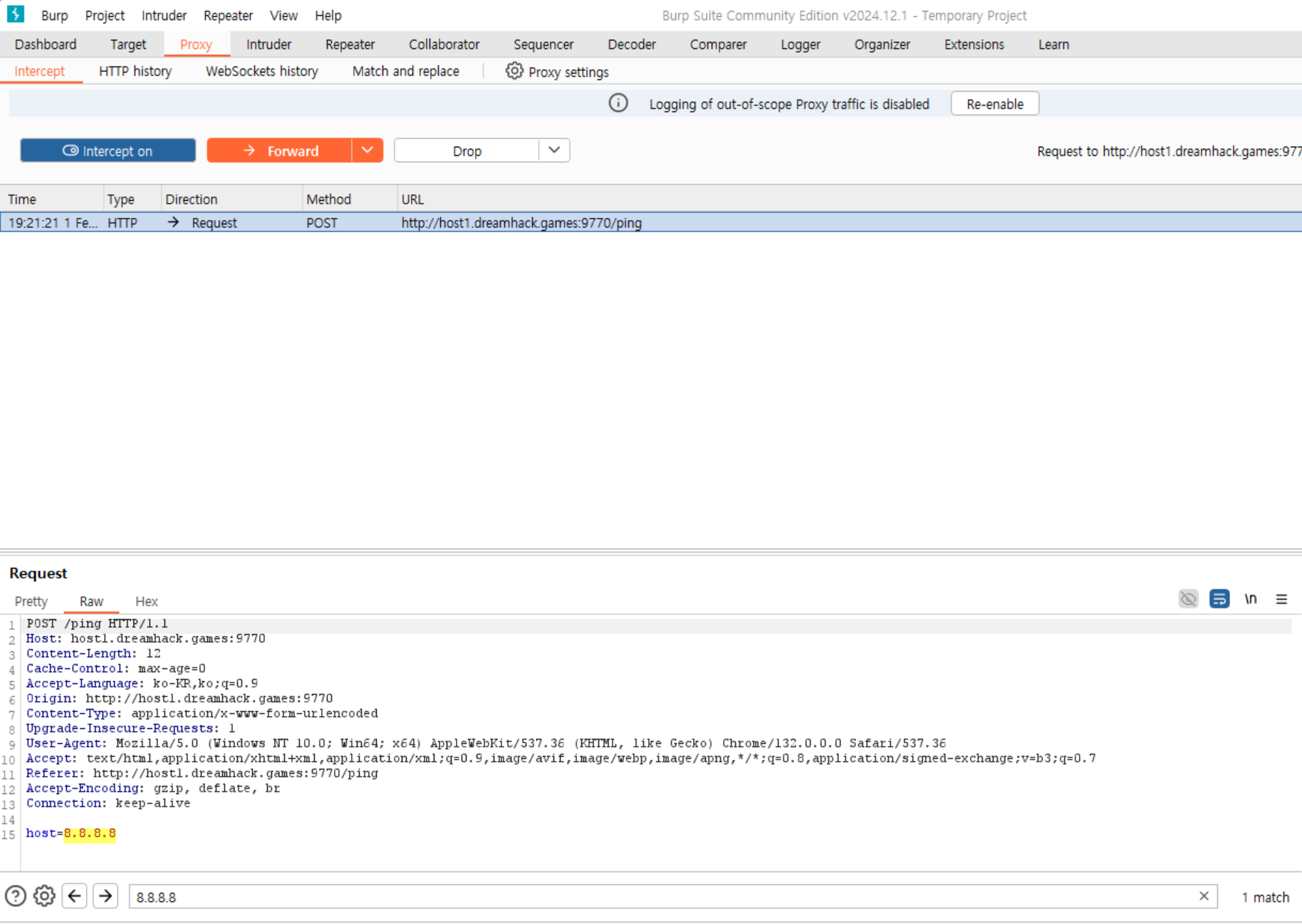
Task: Open the Extensions tab
Action: coord(974,44)
